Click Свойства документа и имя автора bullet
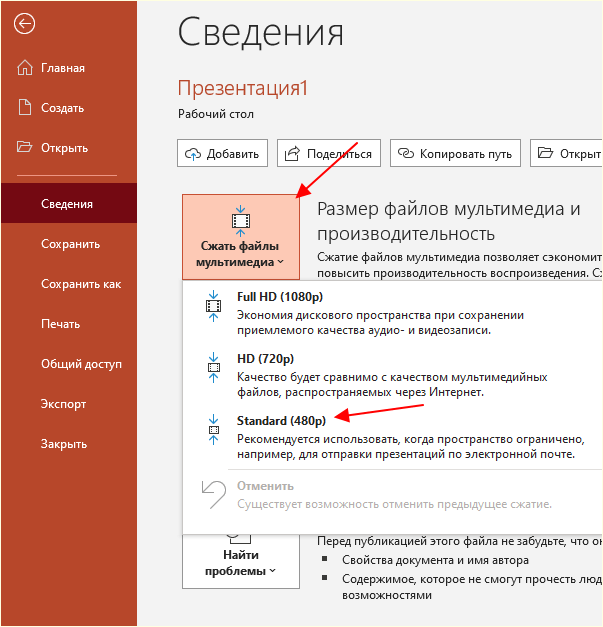This screenshot has height=627, width=603. point(435,560)
